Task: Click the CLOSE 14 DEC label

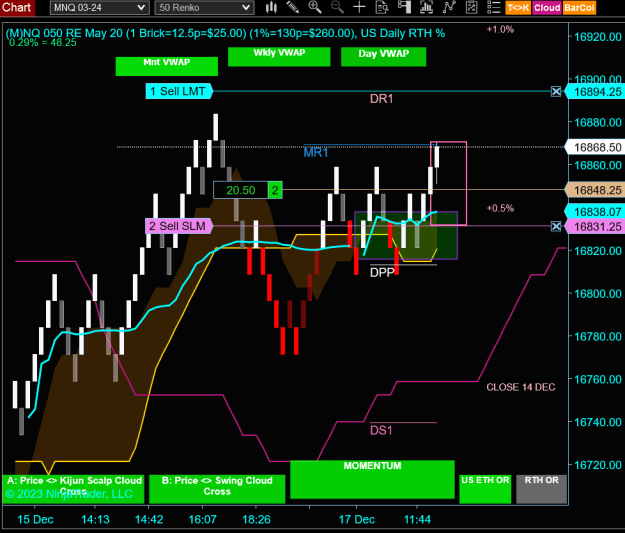Action: [521, 387]
